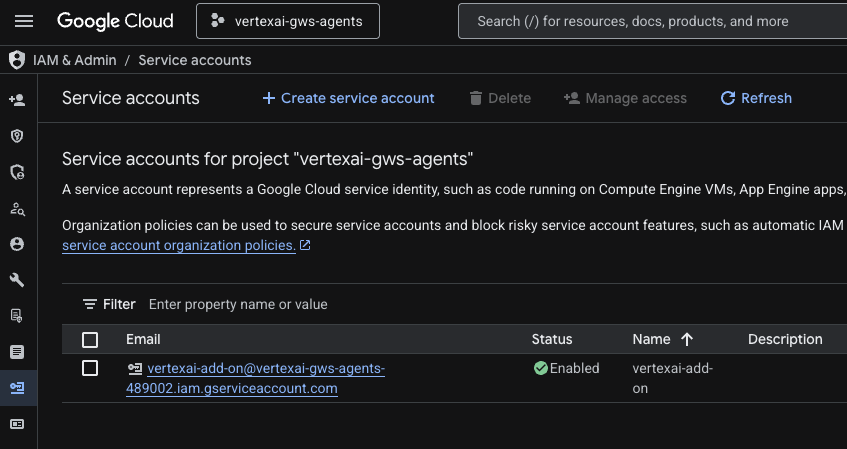Click the Email column header
Screen dimensions: 847x449
point(143,339)
